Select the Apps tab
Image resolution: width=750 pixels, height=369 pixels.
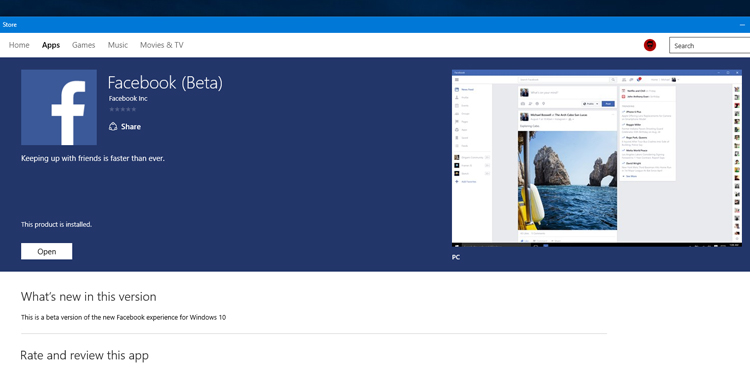(x=51, y=45)
